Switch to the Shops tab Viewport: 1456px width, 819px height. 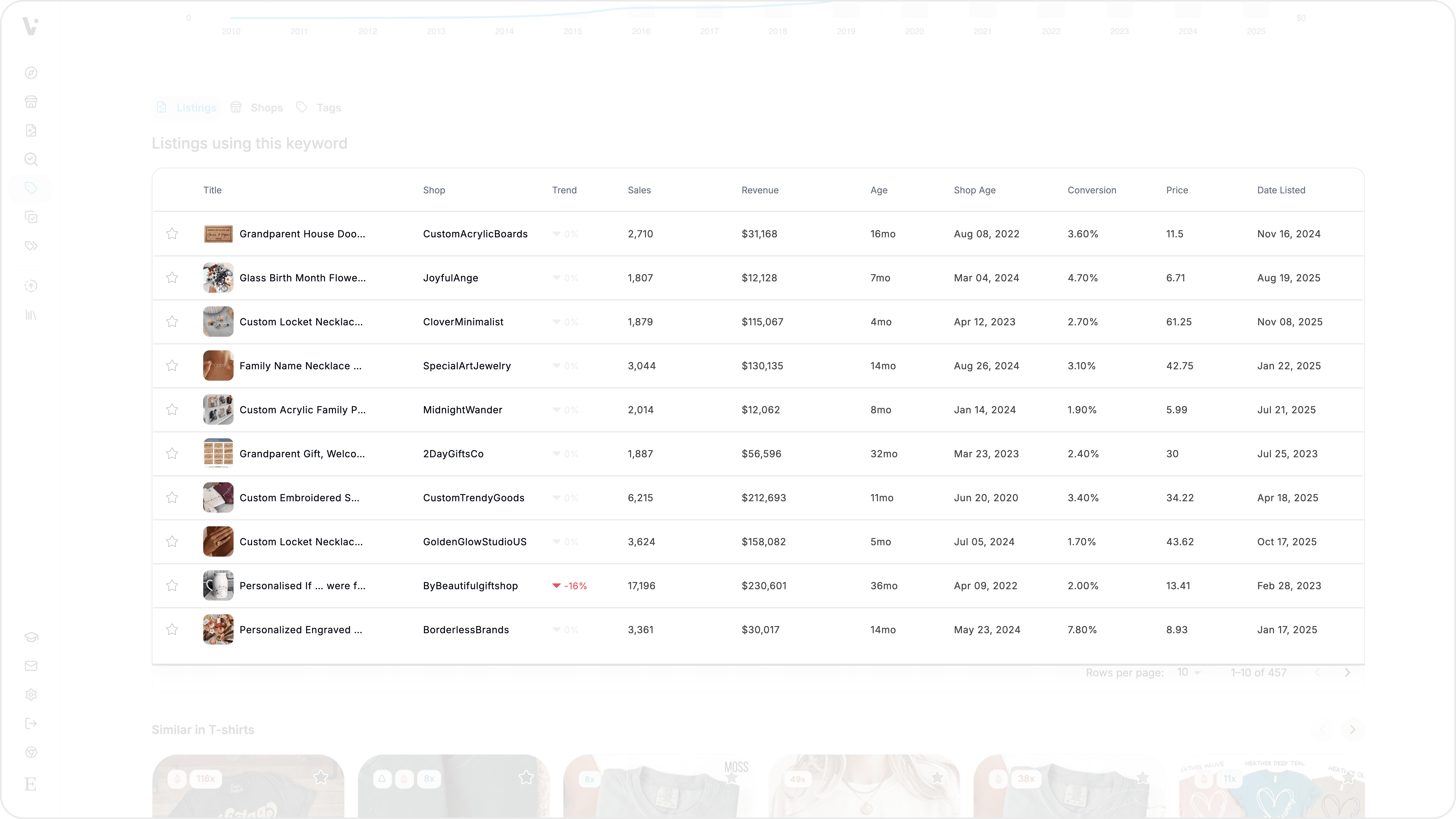257,107
